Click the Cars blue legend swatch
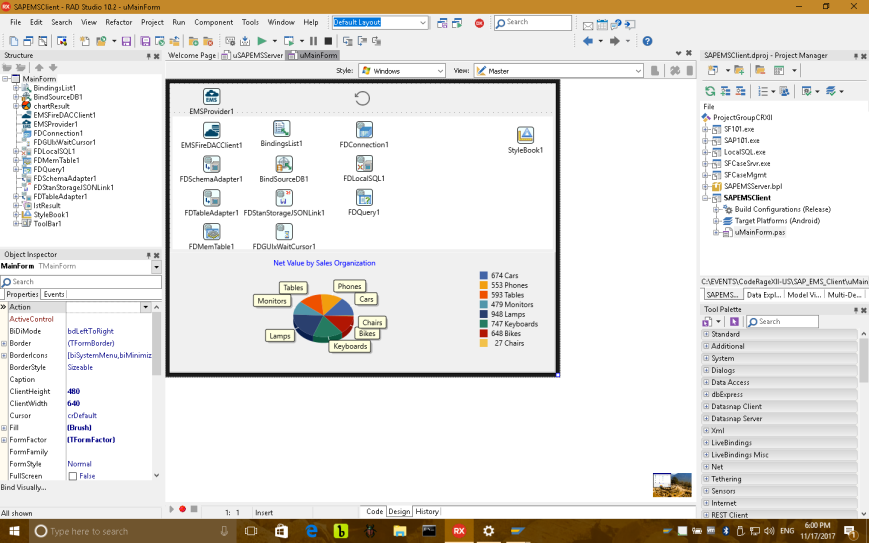This screenshot has width=869, height=543. (x=484, y=275)
